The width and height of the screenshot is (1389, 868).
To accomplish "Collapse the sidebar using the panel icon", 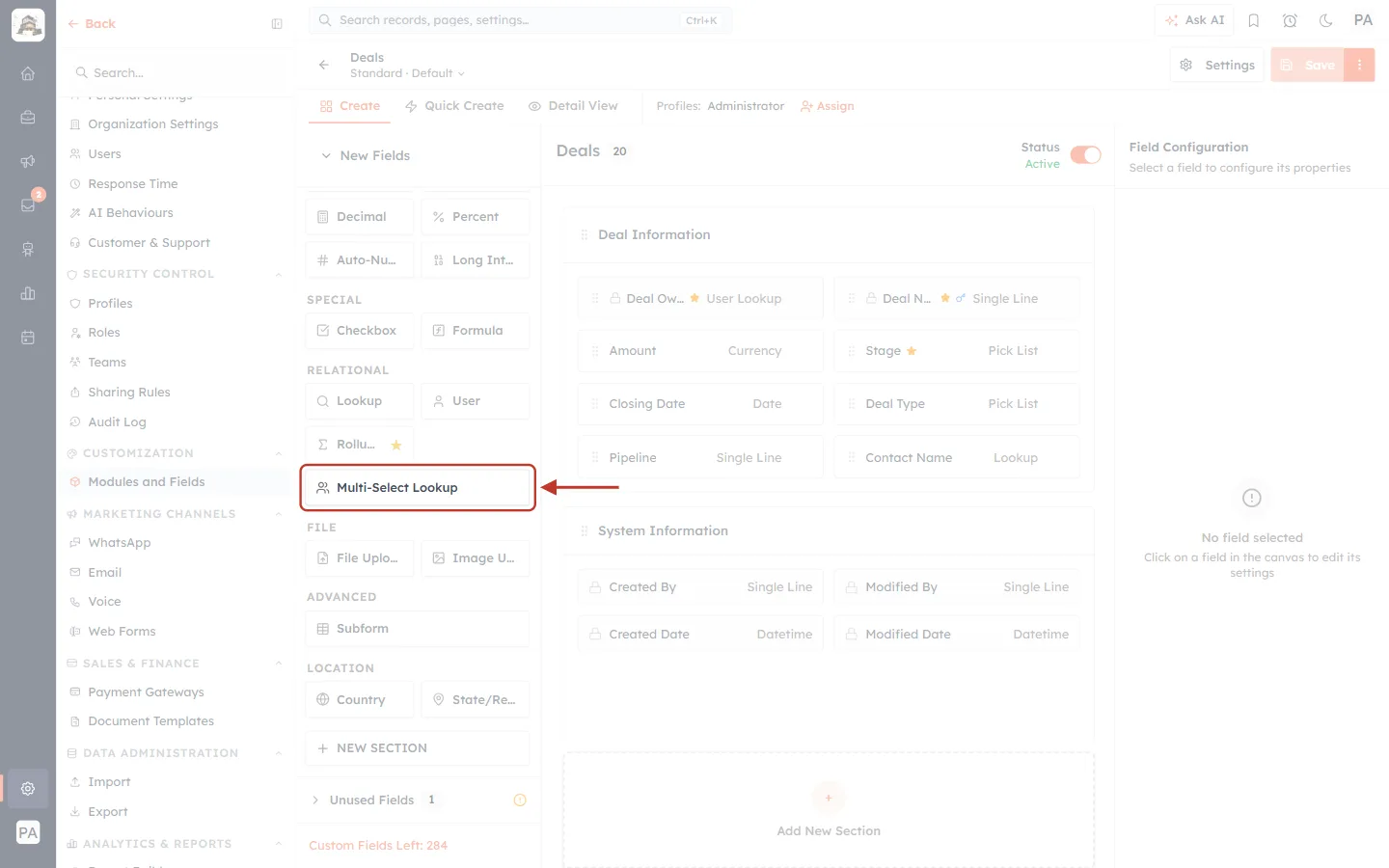I will 277,24.
